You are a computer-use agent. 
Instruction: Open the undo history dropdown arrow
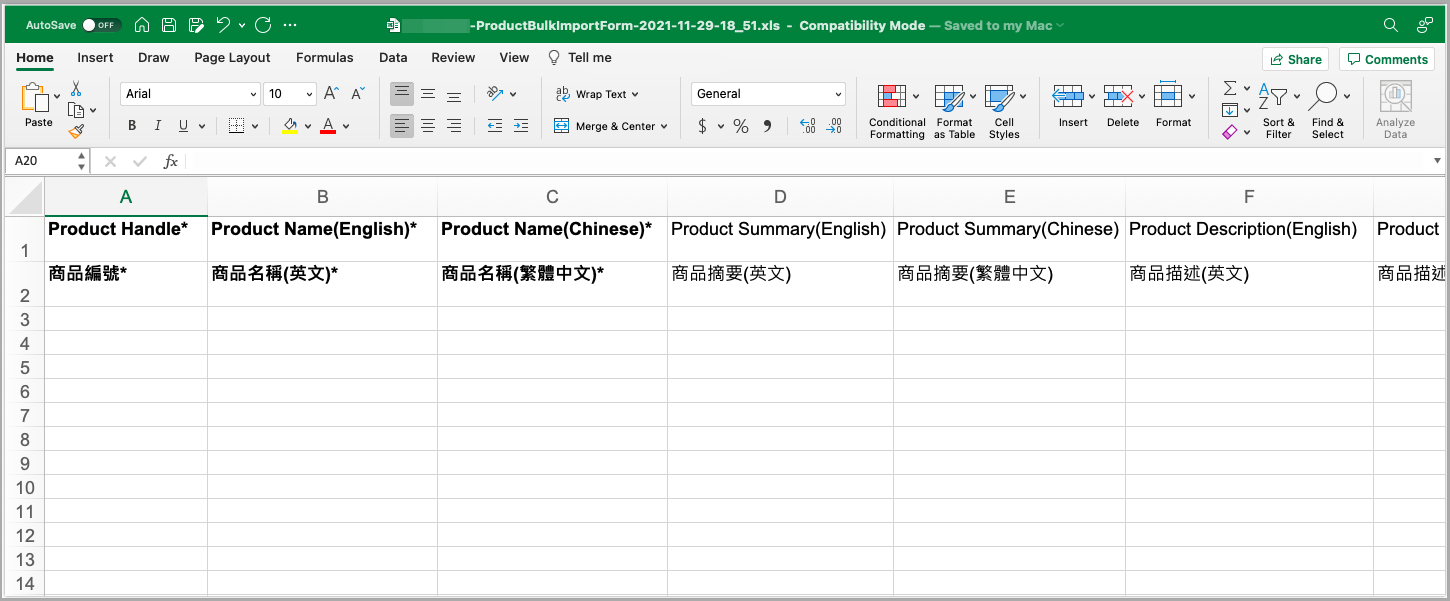pyautogui.click(x=242, y=25)
